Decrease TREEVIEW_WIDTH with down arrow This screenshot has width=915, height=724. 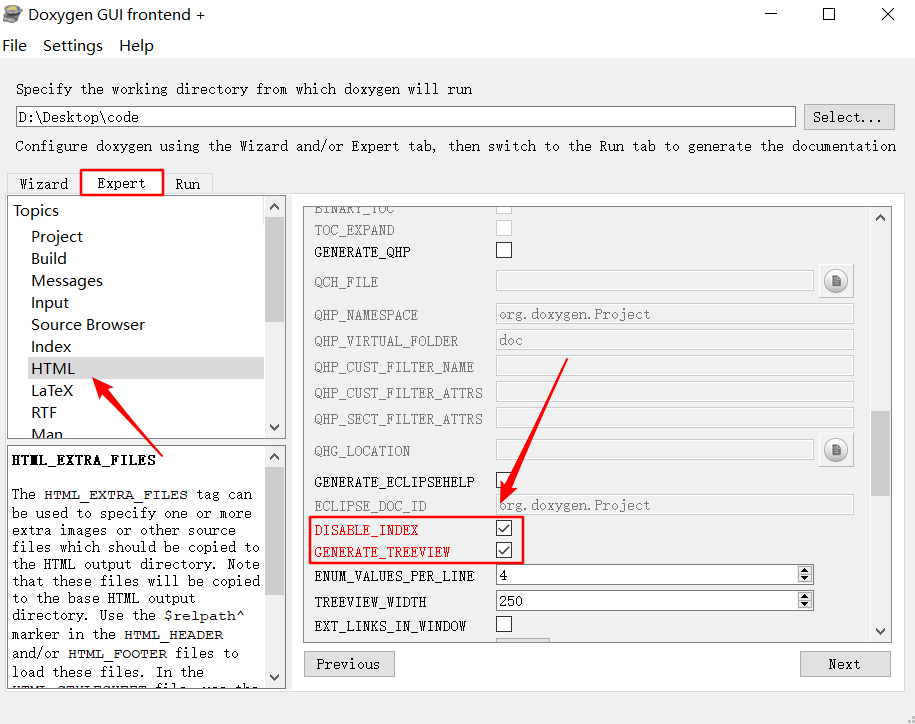point(805,604)
